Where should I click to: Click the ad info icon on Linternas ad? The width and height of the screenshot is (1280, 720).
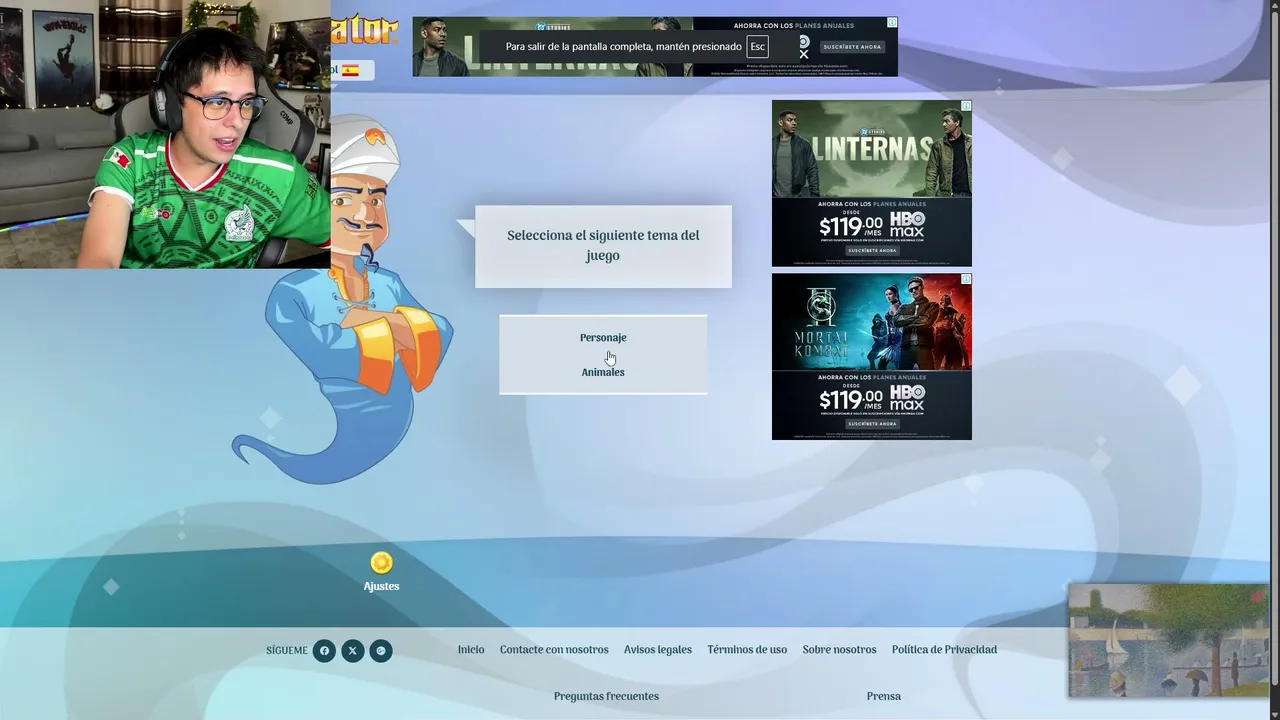[x=966, y=105]
